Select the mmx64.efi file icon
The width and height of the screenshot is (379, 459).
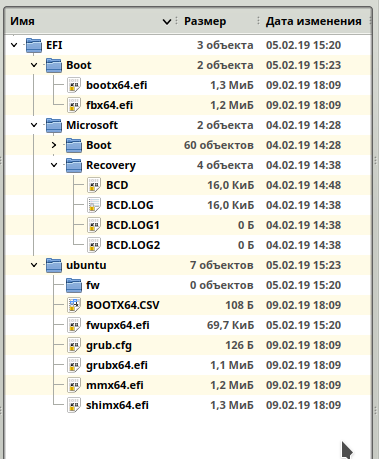pyautogui.click(x=74, y=385)
